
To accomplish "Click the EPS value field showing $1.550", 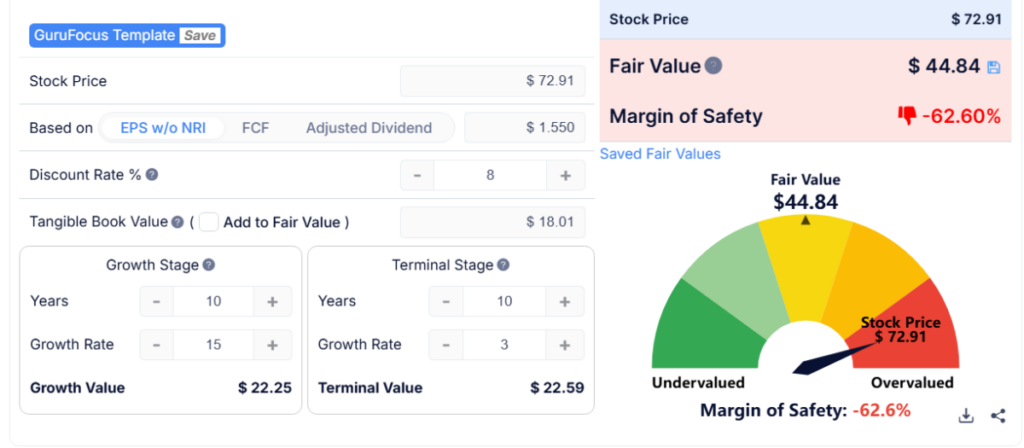I will [525, 128].
